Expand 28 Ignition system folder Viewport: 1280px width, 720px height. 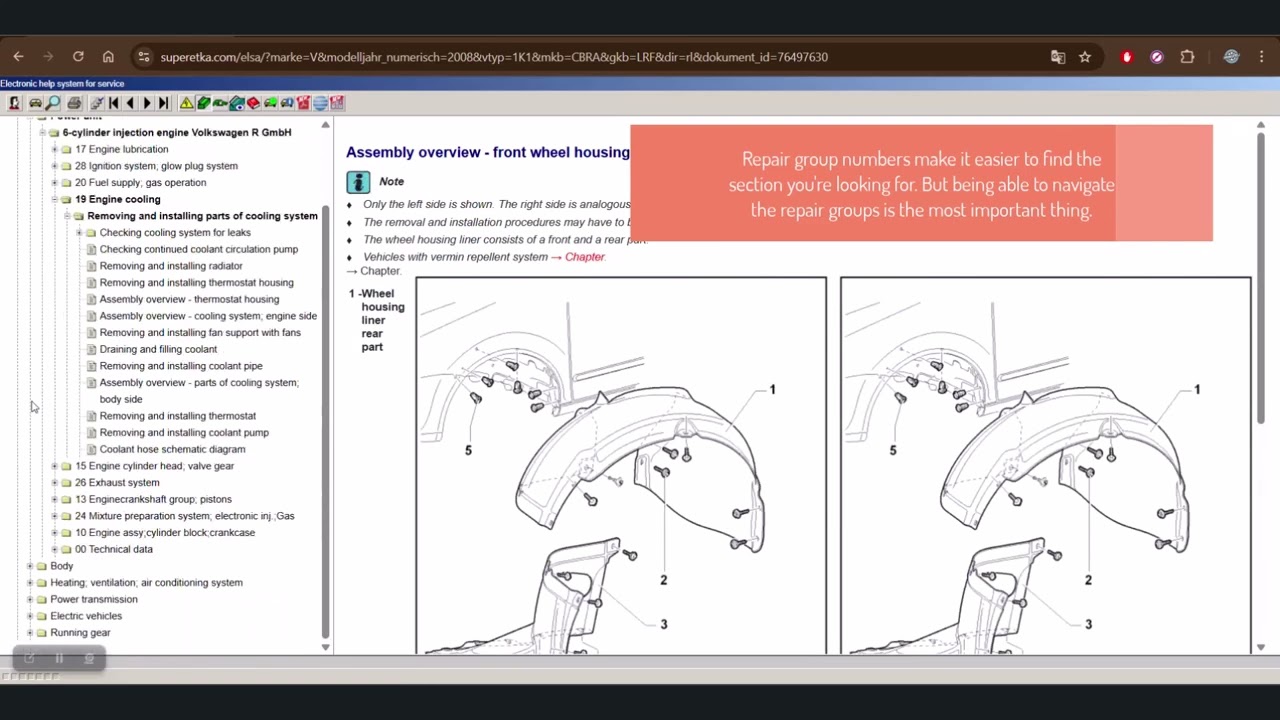[x=54, y=166]
